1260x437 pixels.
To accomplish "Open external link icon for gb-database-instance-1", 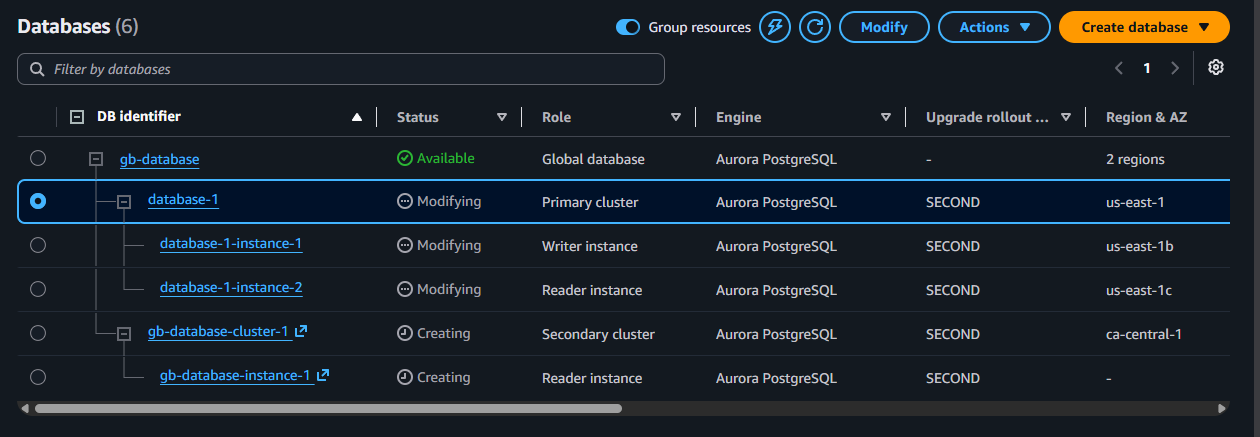I will point(323,376).
